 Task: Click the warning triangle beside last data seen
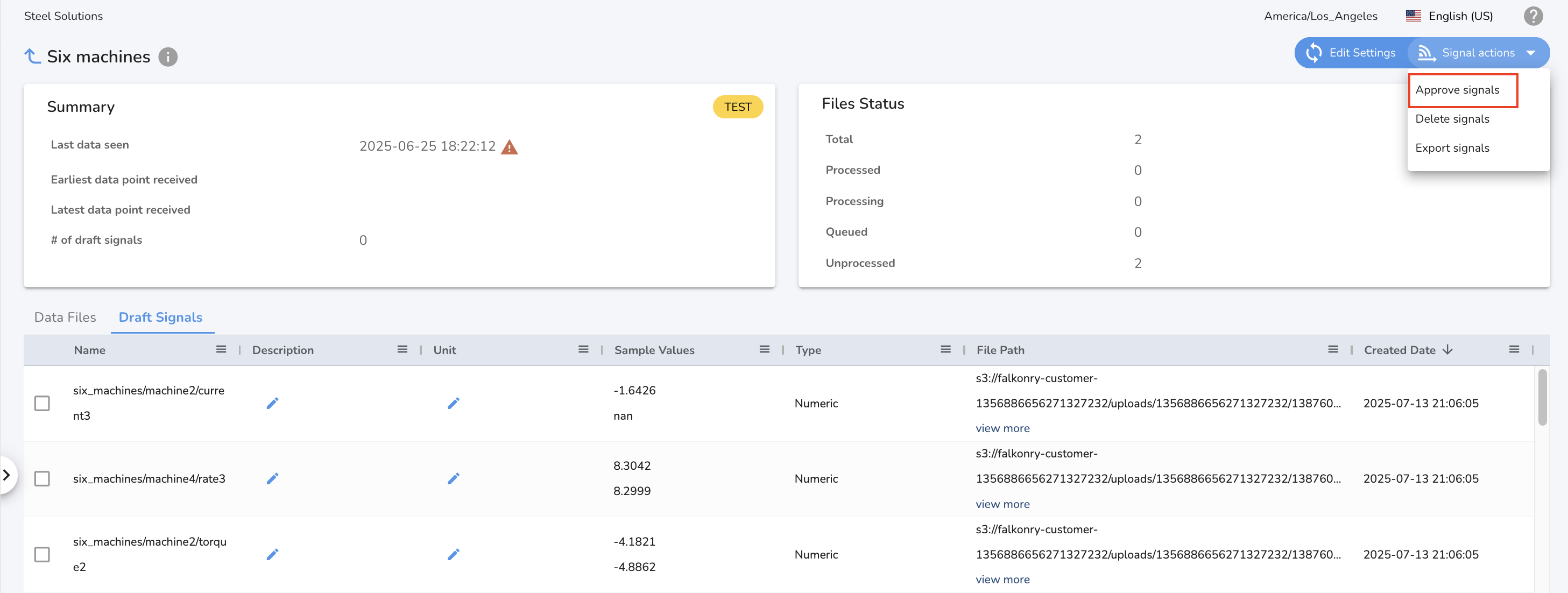click(509, 147)
